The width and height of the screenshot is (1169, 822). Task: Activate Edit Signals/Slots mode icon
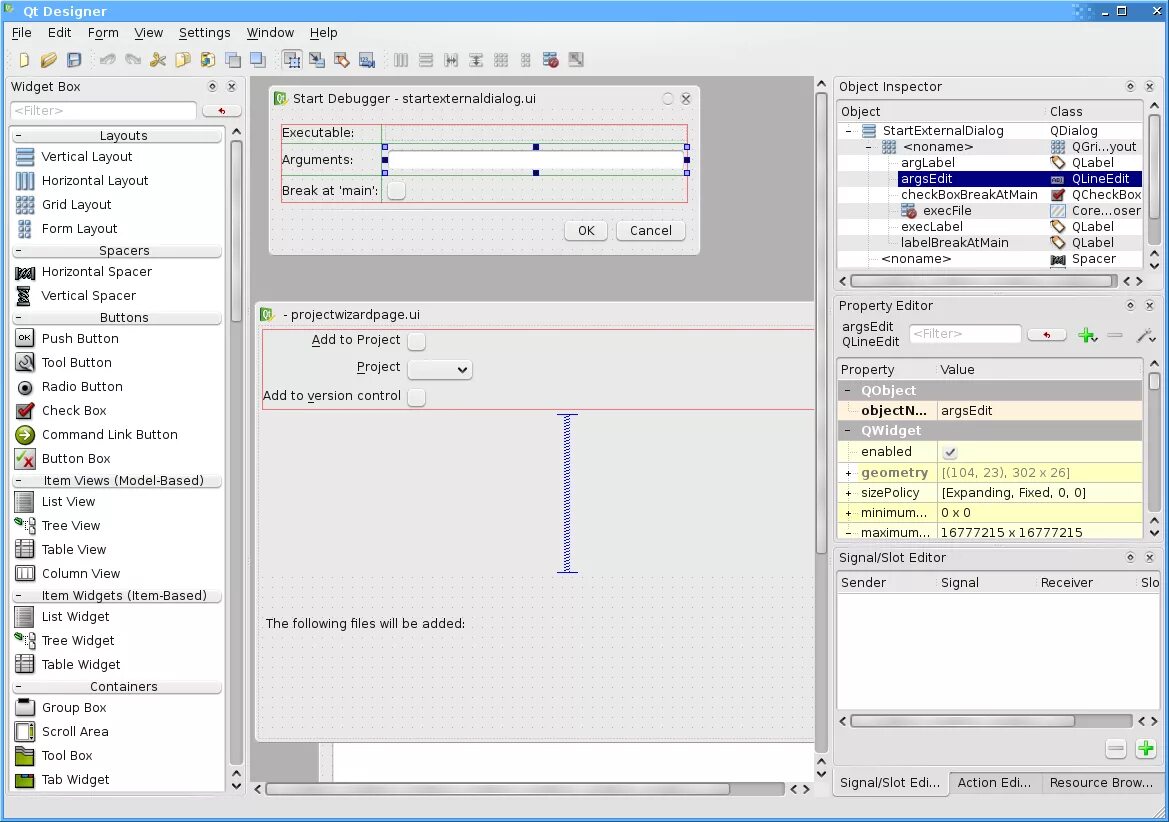pos(317,60)
